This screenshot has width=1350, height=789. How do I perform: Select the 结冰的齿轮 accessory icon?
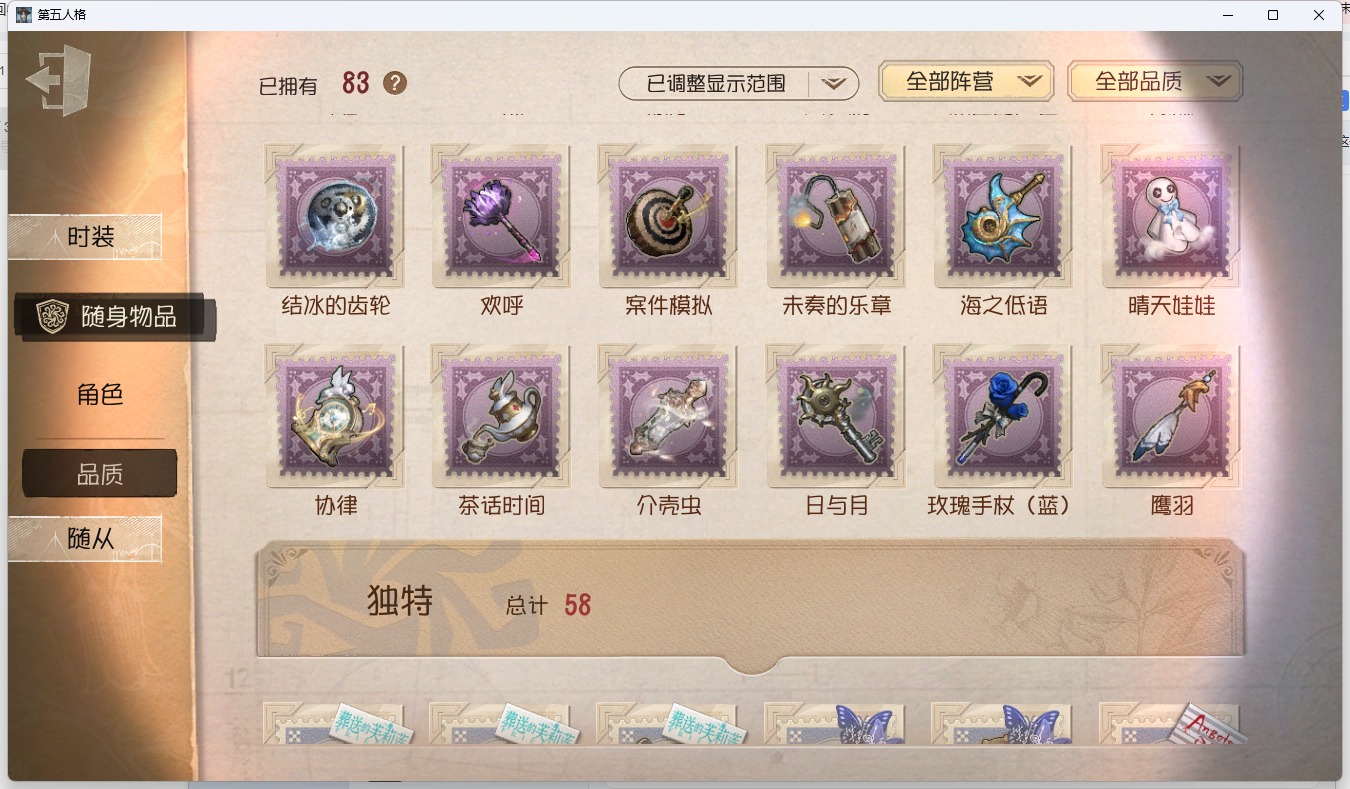click(x=335, y=216)
